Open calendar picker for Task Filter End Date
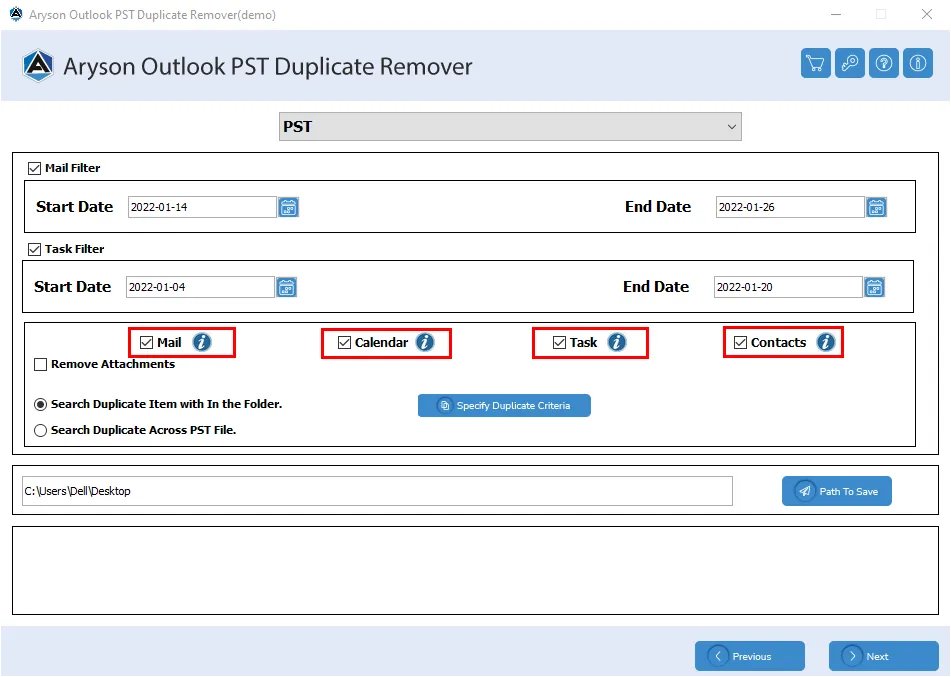The width and height of the screenshot is (951, 677). pos(874,287)
